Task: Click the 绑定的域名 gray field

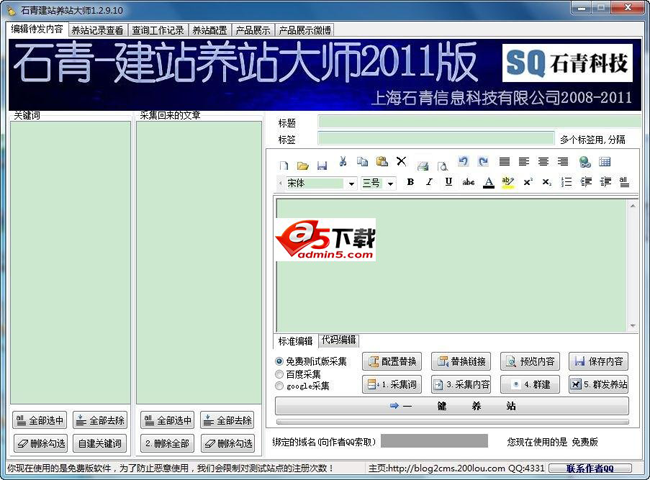Action: tap(434, 441)
